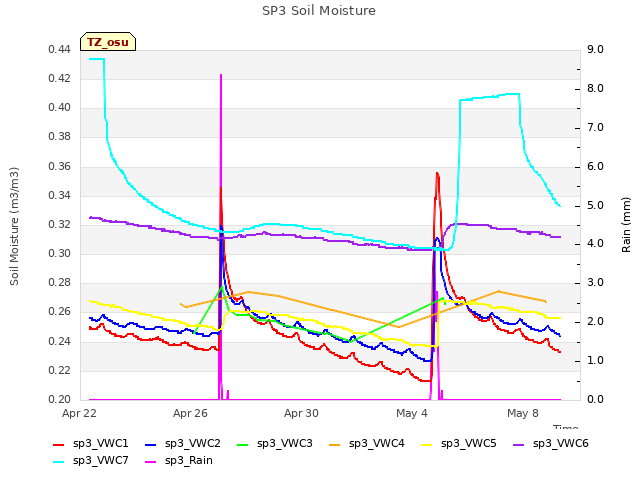Click the May 4 x-axis tick label
Image resolution: width=640 pixels, height=480 pixels.
click(x=412, y=413)
